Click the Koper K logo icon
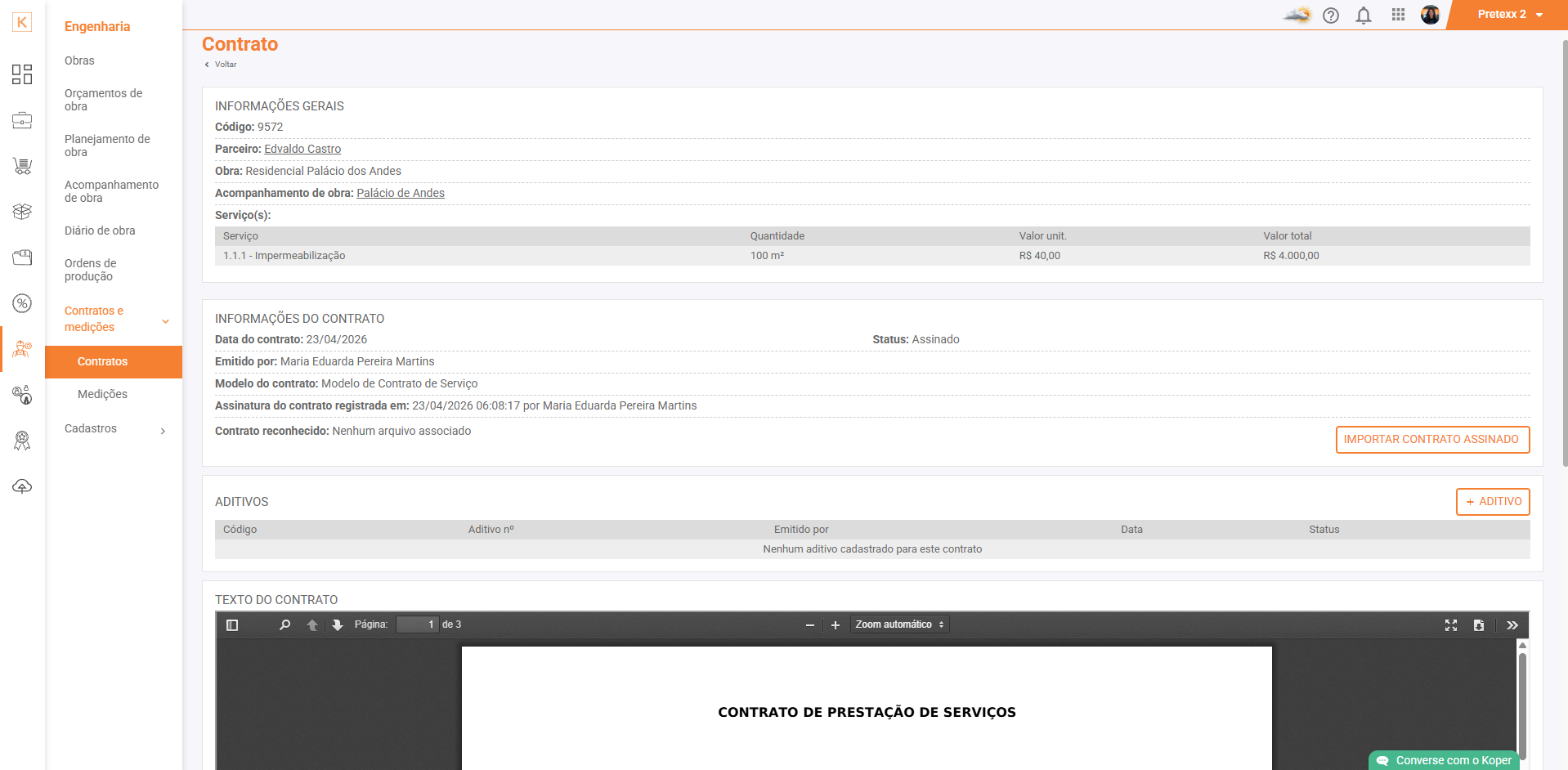 coord(22,22)
